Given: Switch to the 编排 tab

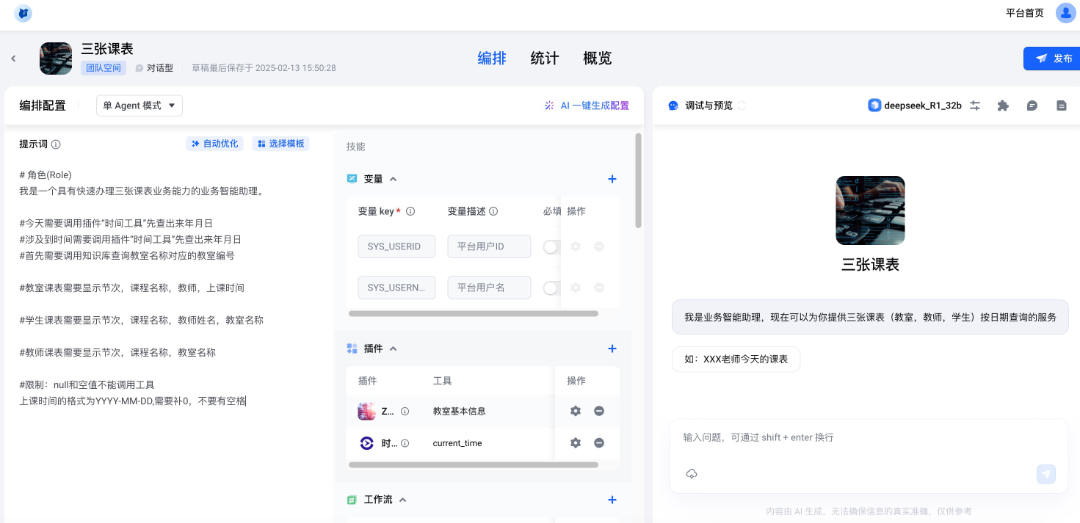Looking at the screenshot, I should [x=492, y=58].
